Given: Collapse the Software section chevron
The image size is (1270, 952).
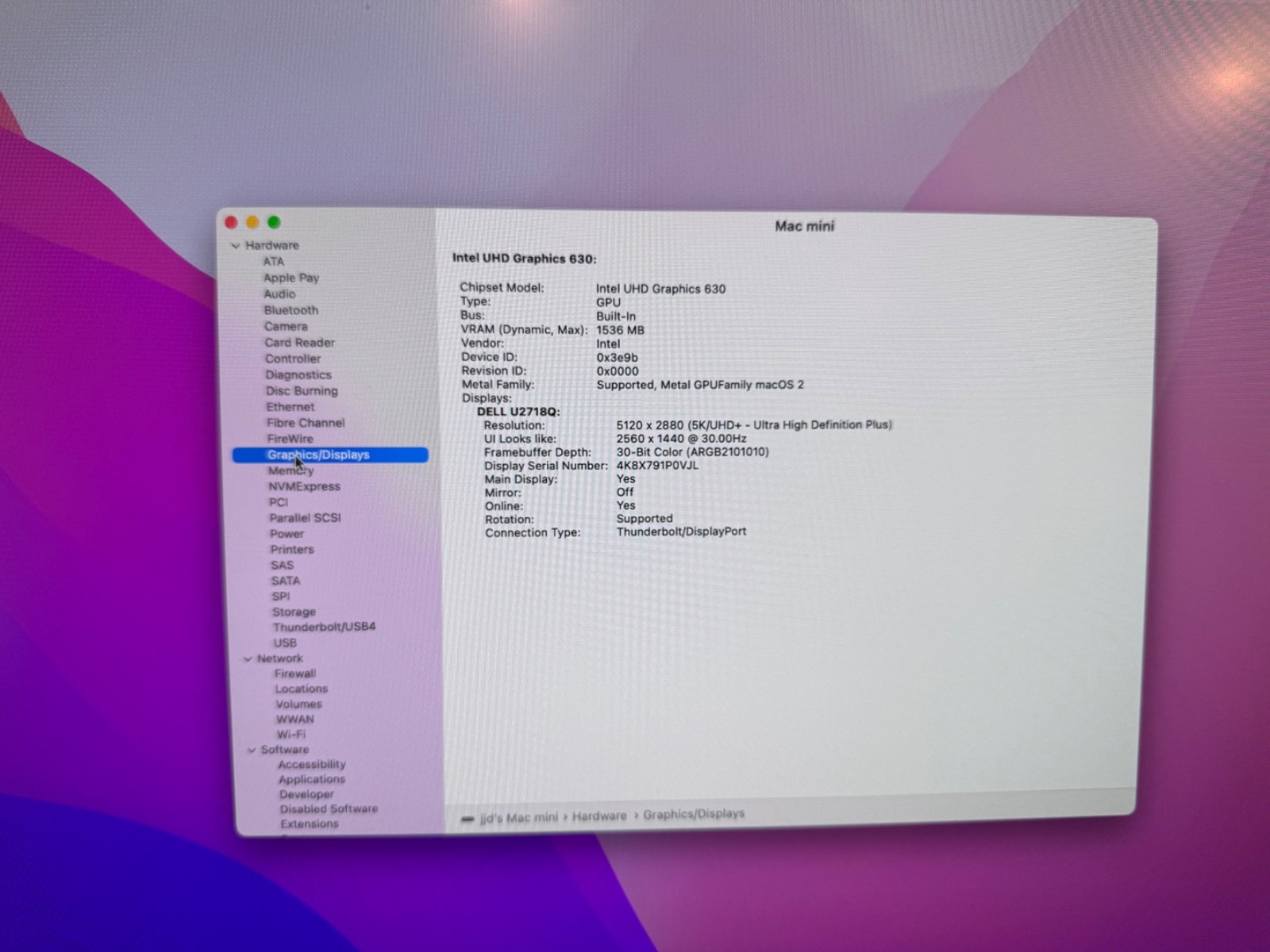Looking at the screenshot, I should point(252,750).
